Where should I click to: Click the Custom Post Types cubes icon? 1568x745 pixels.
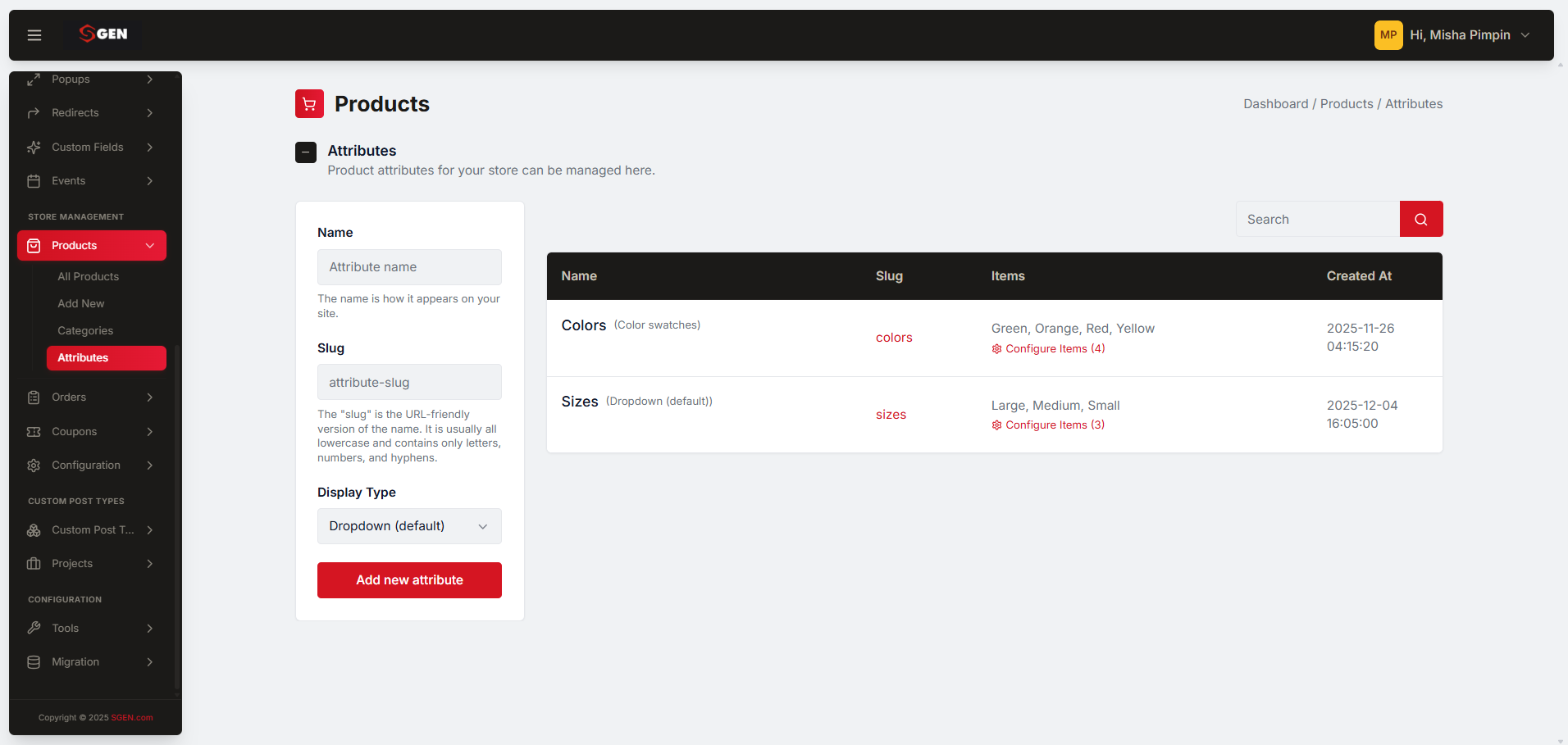pyautogui.click(x=34, y=530)
